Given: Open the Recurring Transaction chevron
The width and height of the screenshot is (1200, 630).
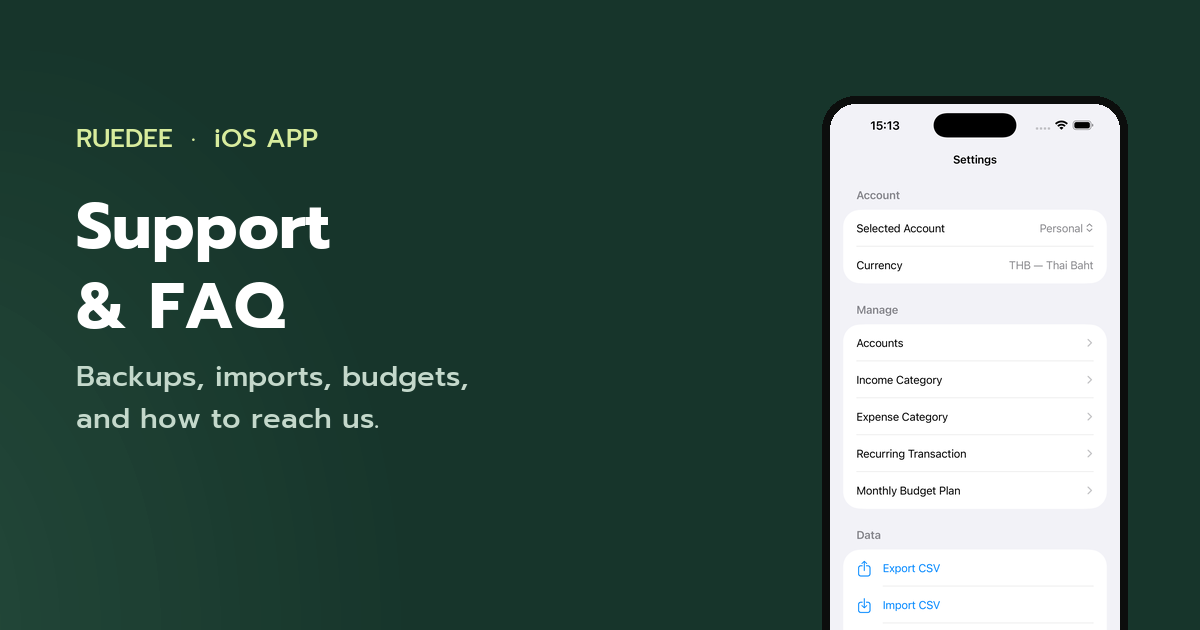Looking at the screenshot, I should coord(1089,454).
